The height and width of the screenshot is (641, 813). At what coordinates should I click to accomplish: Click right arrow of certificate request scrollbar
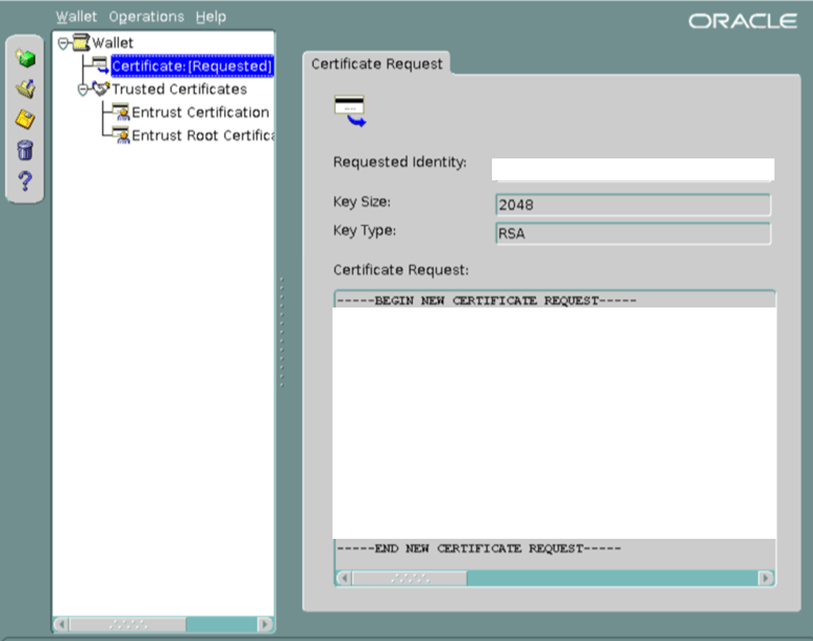coord(766,578)
